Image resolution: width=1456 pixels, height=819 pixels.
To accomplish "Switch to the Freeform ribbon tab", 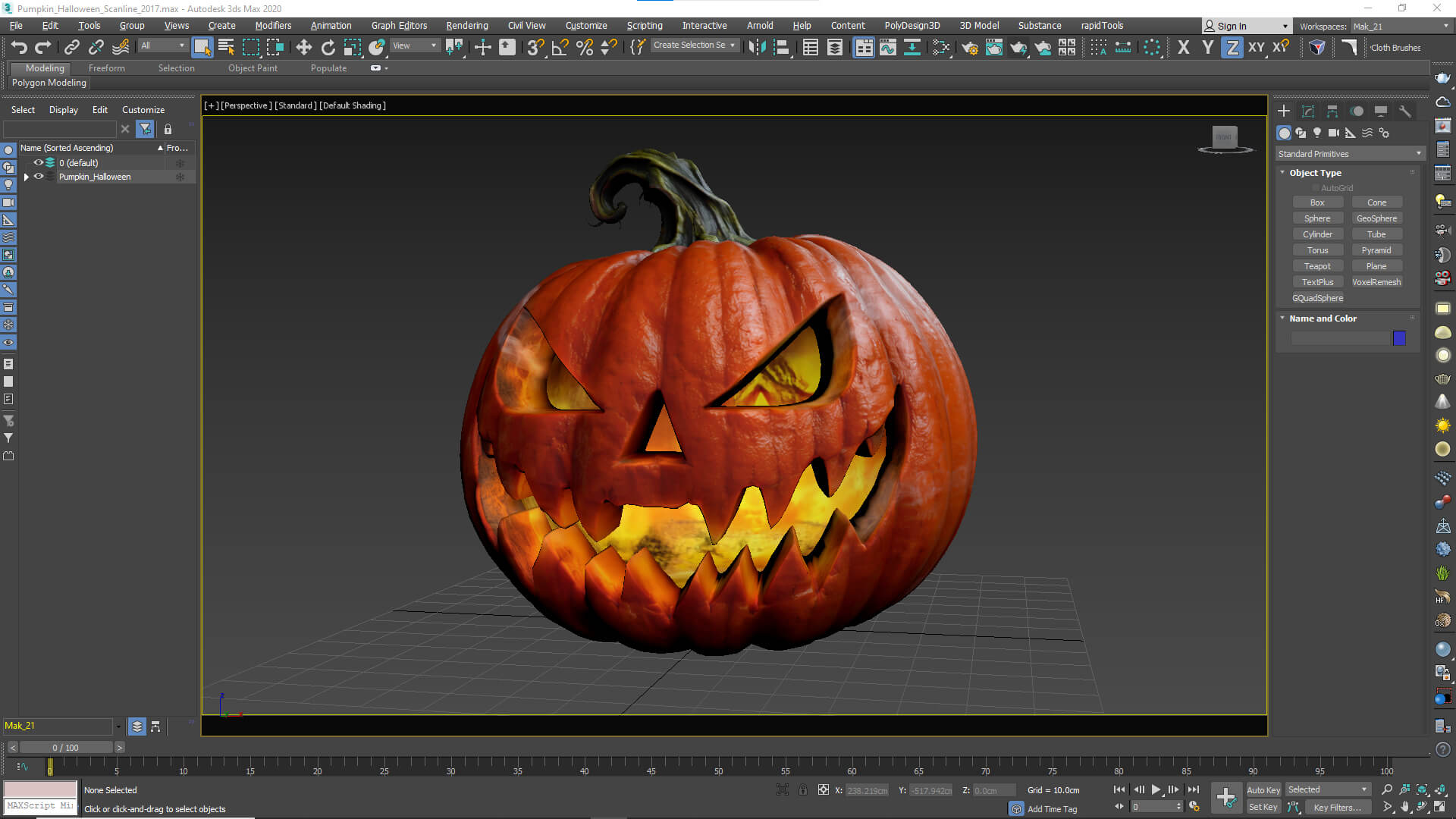I will point(106,68).
